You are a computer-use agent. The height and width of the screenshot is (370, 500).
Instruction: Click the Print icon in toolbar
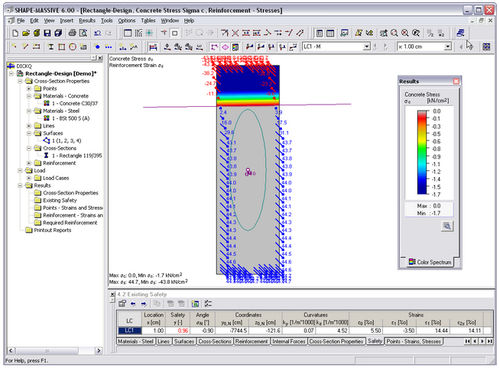(72, 33)
